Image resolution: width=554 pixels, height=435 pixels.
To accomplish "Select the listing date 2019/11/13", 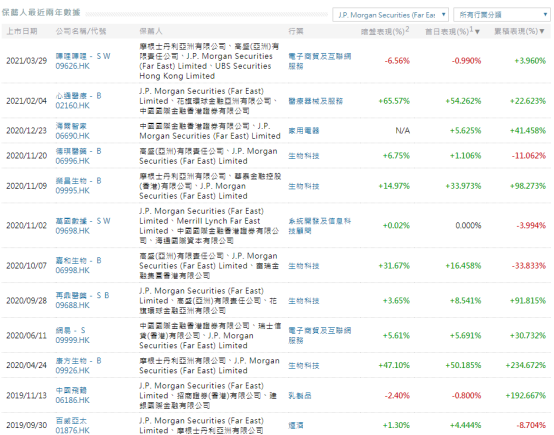I will point(26,395).
